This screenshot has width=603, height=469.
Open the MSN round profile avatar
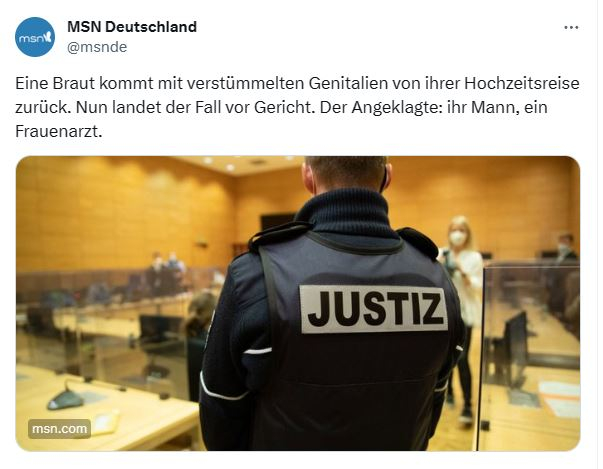point(35,37)
